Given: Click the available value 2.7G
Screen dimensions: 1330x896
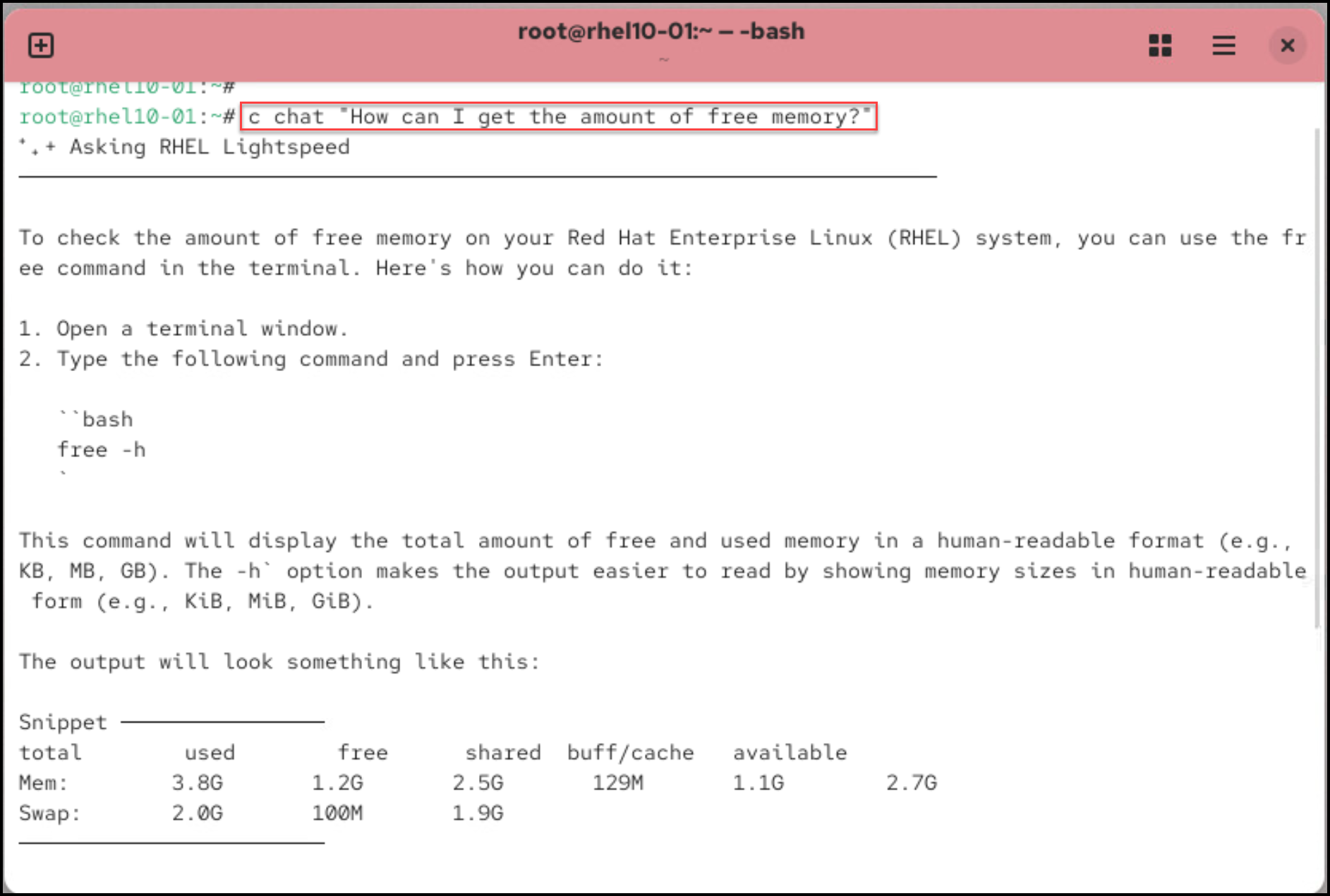Looking at the screenshot, I should [912, 782].
